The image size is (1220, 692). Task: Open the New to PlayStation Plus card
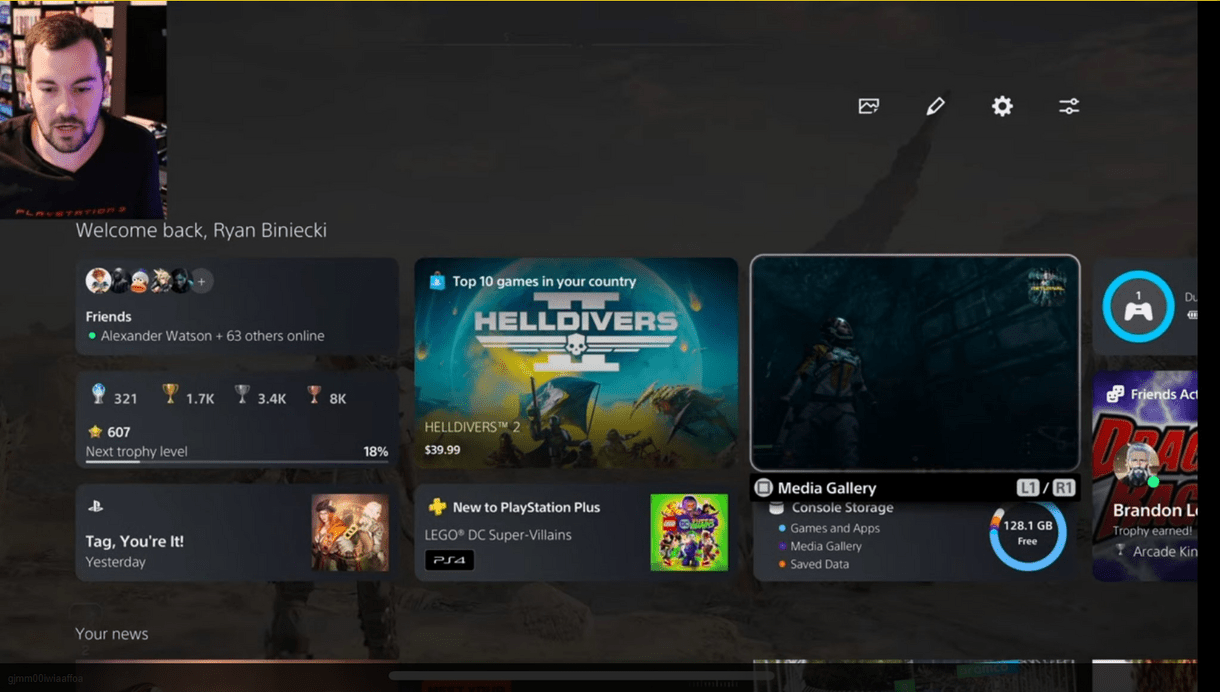pyautogui.click(x=576, y=533)
